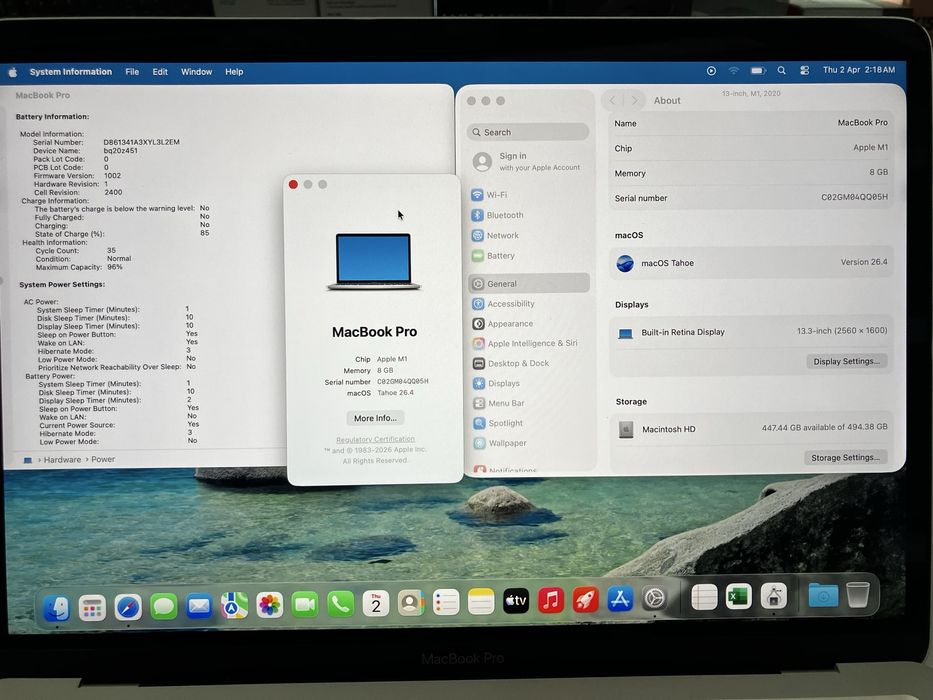The image size is (933, 700).
Task: Open FaceTime from the Dock
Action: 305,604
